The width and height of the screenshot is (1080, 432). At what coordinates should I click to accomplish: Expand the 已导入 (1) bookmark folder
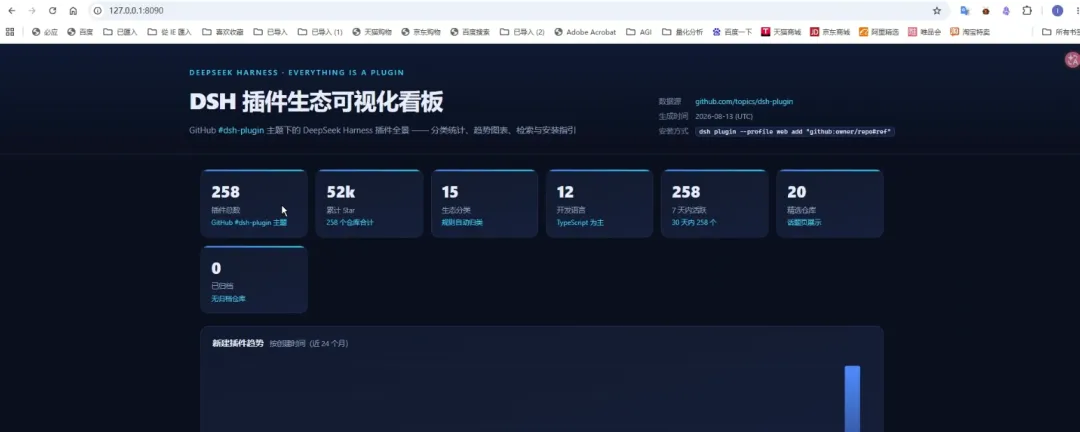pyautogui.click(x=320, y=32)
